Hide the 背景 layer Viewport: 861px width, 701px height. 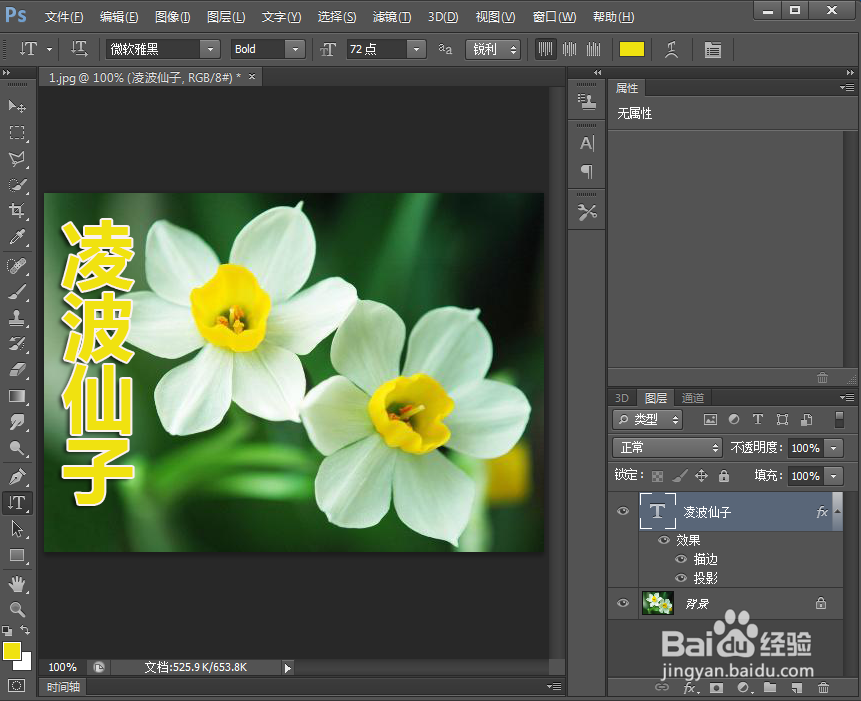tap(623, 603)
